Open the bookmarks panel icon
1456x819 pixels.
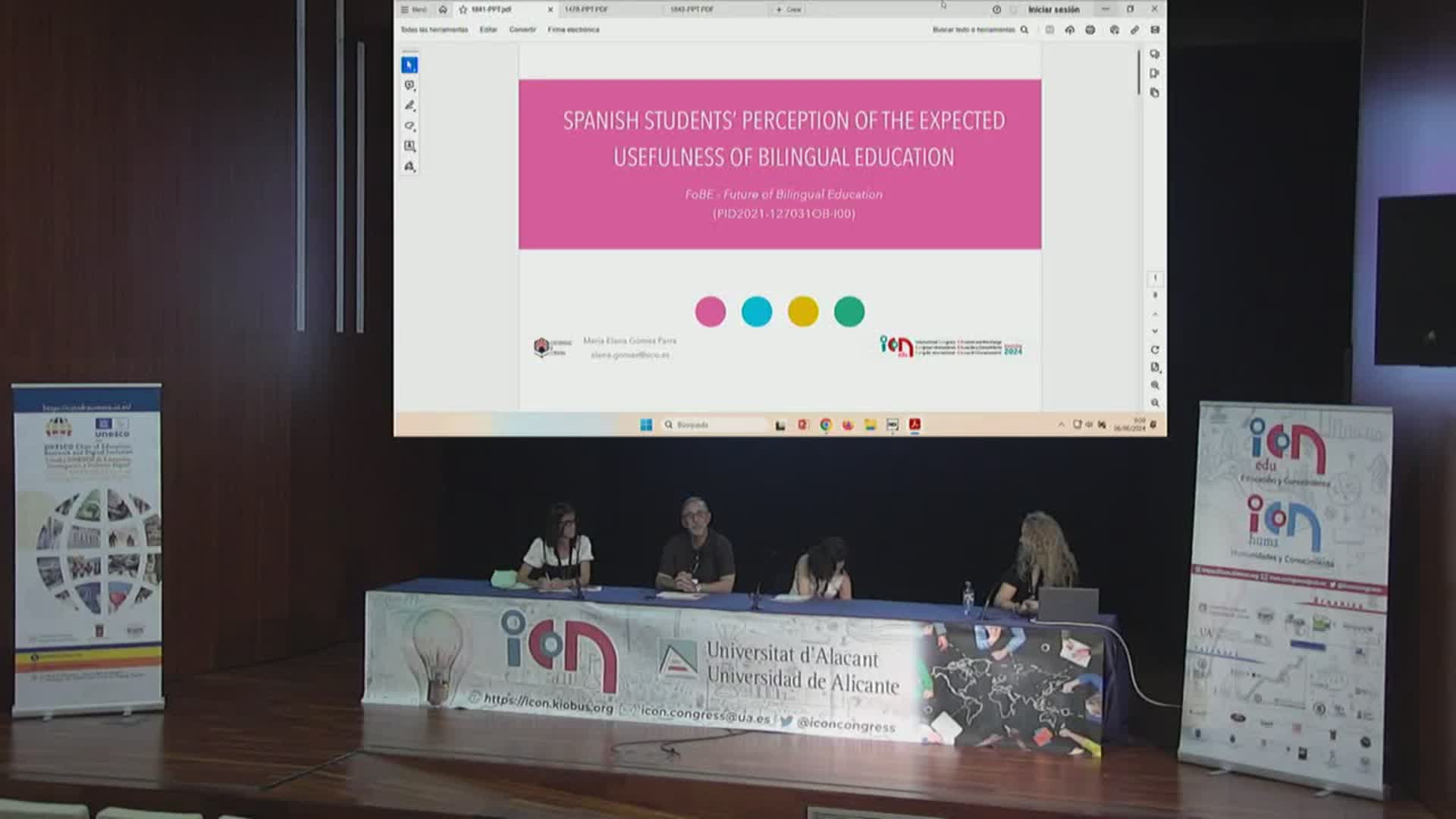[x=1154, y=74]
